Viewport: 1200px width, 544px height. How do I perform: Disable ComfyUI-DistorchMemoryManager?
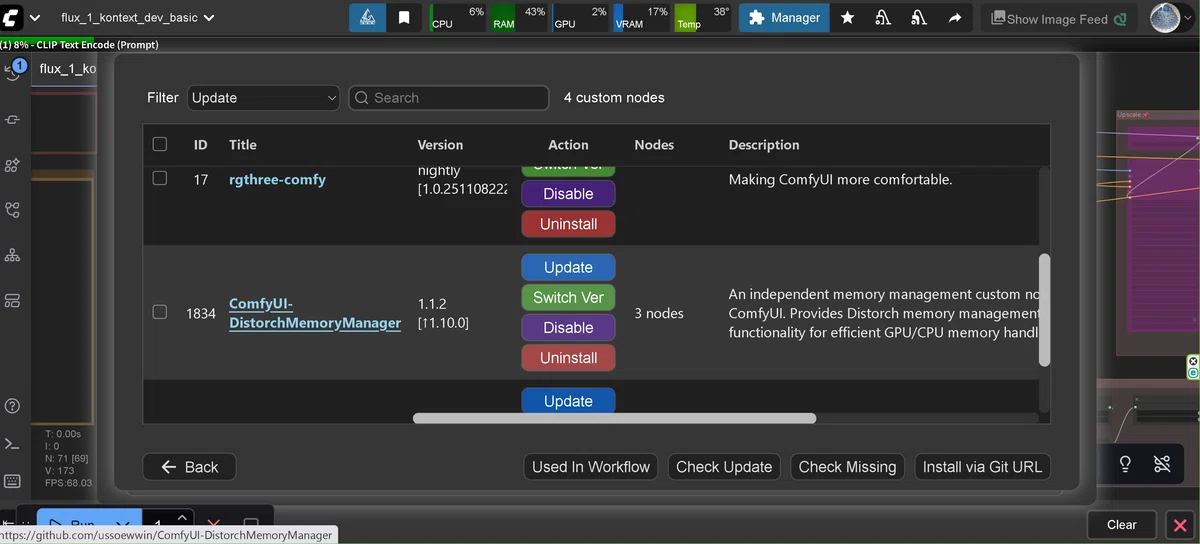click(x=568, y=327)
